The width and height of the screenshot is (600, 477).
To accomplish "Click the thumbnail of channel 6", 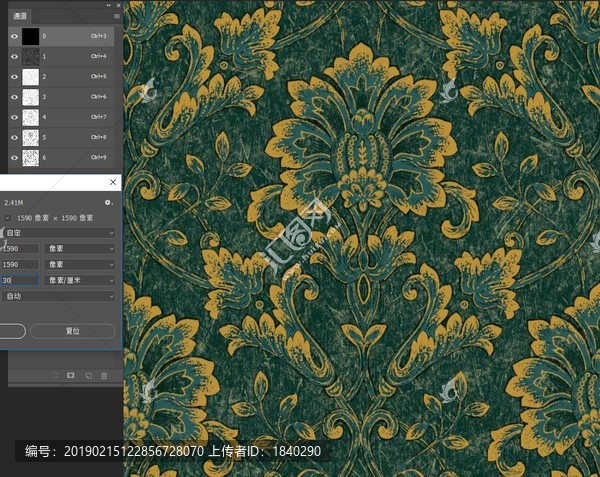I will coord(31,158).
